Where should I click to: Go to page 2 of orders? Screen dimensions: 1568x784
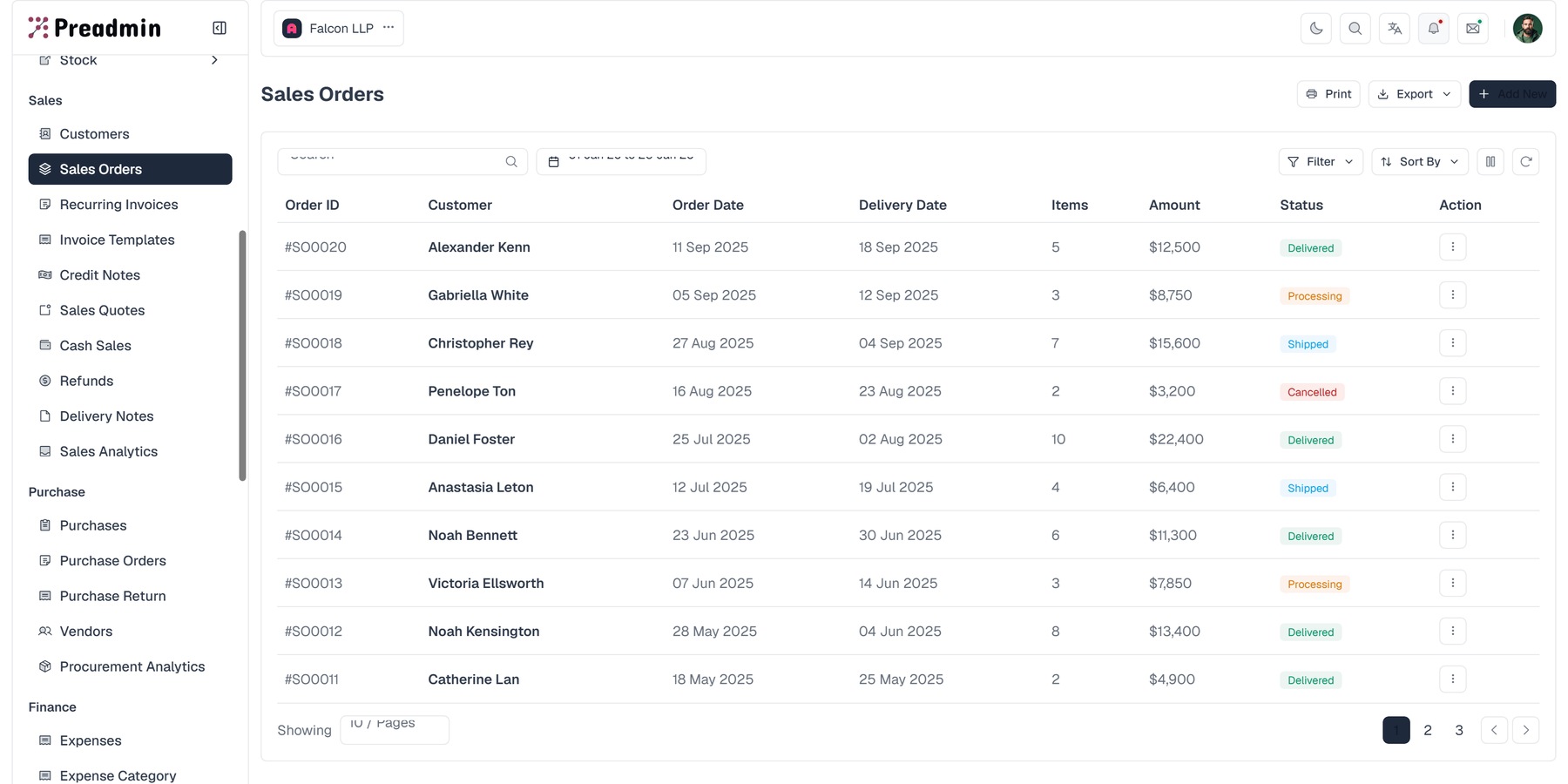click(1428, 730)
